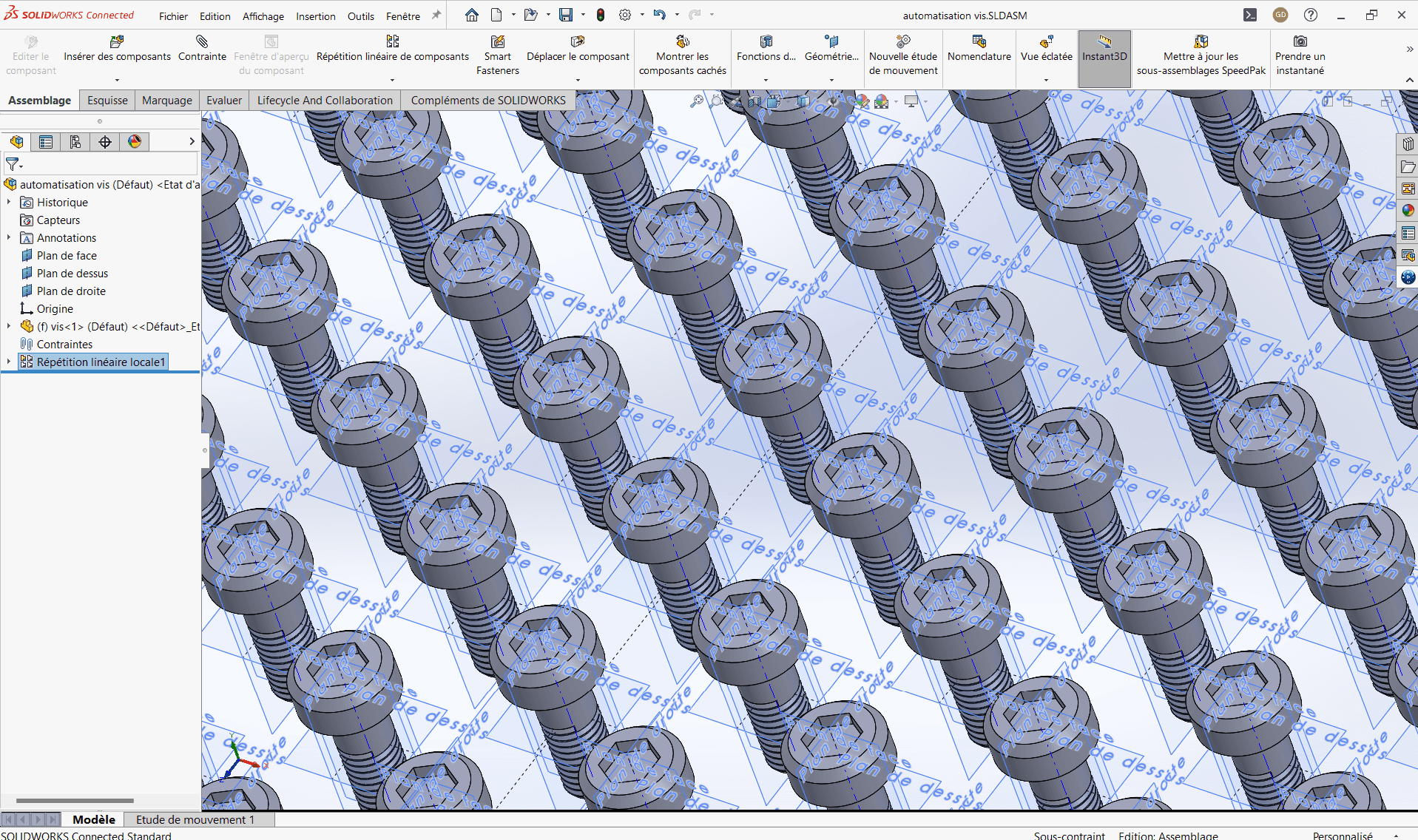Create a Nouvelle étude de mouvement

coord(903,55)
